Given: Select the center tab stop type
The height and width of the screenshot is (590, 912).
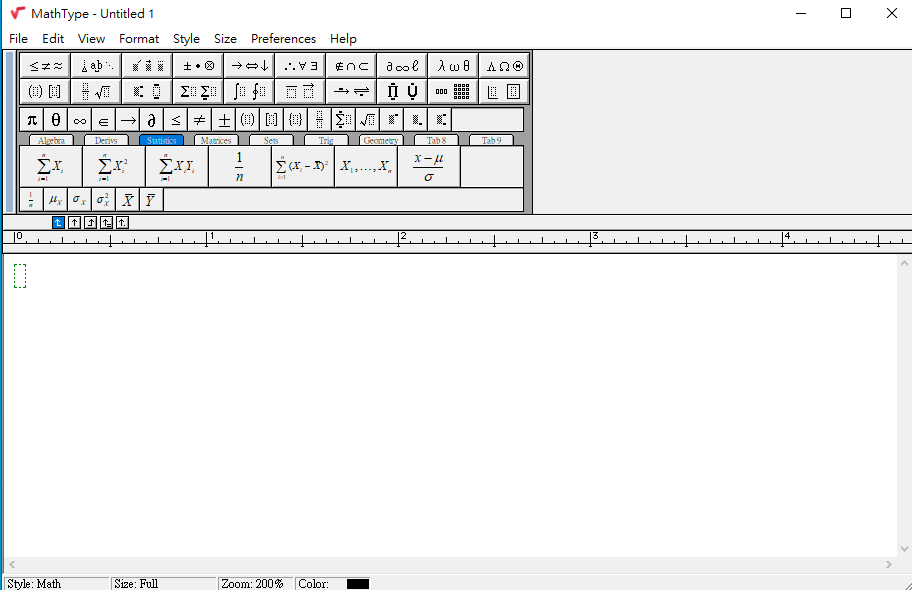Looking at the screenshot, I should [x=74, y=222].
